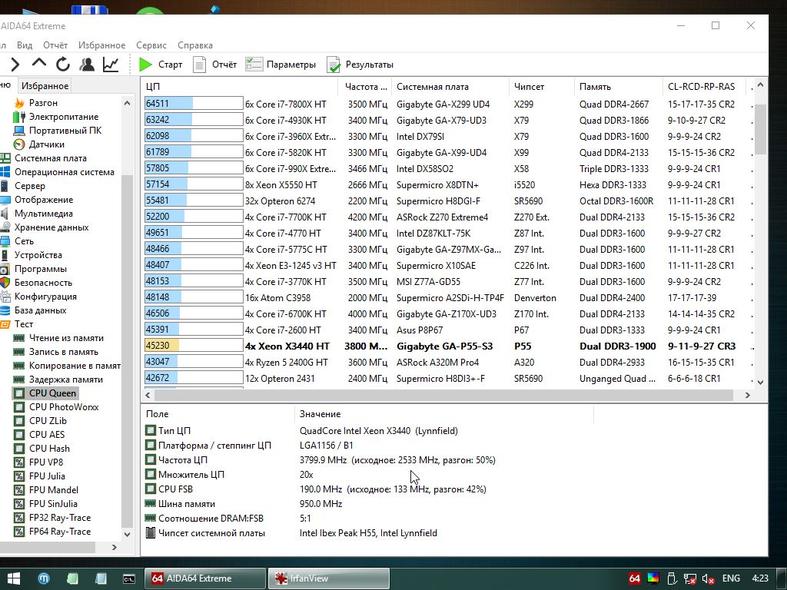This screenshot has width=787, height=590.
Task: Open Безопасность tree category
Action: (x=43, y=282)
